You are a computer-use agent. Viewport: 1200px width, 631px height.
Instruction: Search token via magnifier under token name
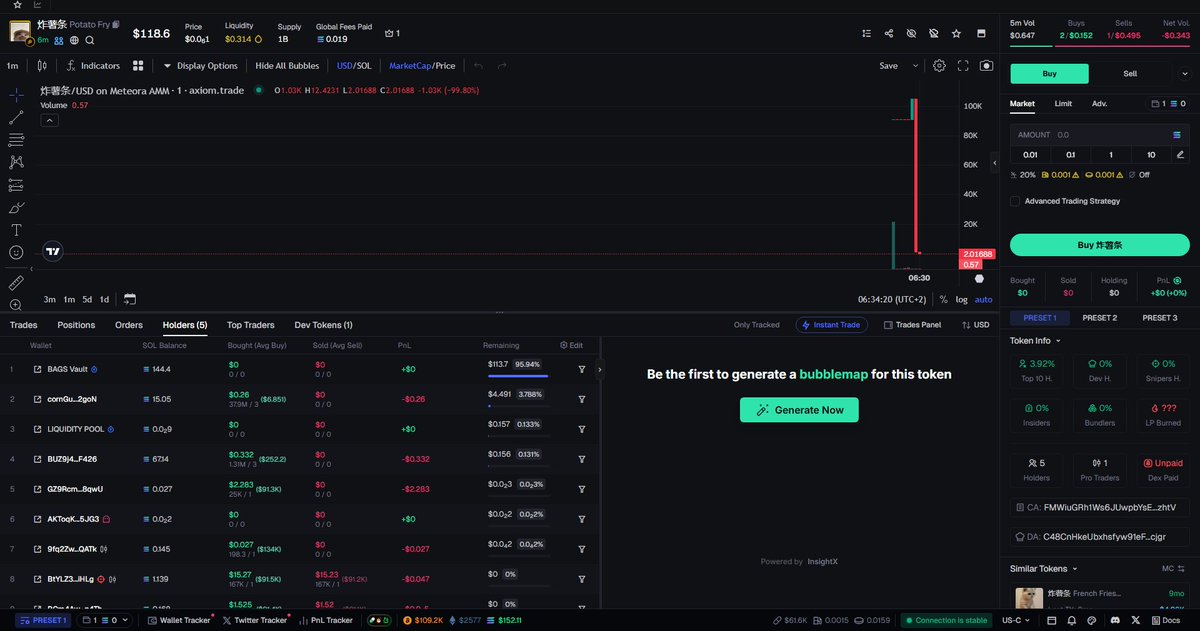(89, 41)
